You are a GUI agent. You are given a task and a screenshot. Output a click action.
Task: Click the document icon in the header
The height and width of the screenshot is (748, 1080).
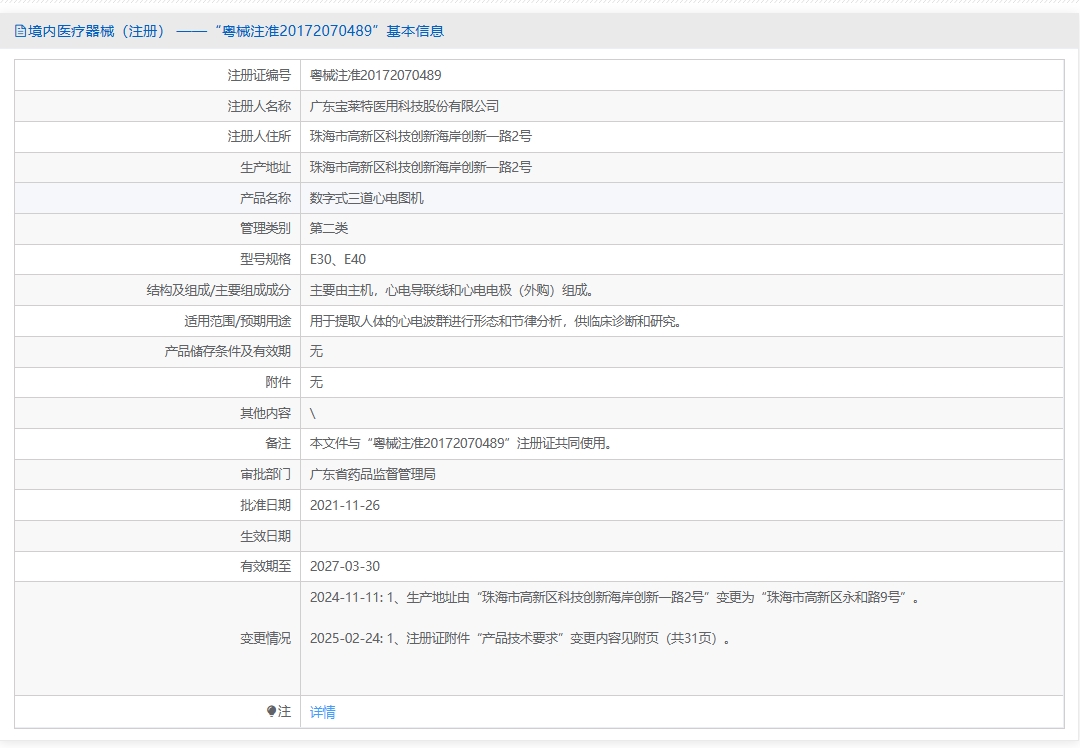21,31
